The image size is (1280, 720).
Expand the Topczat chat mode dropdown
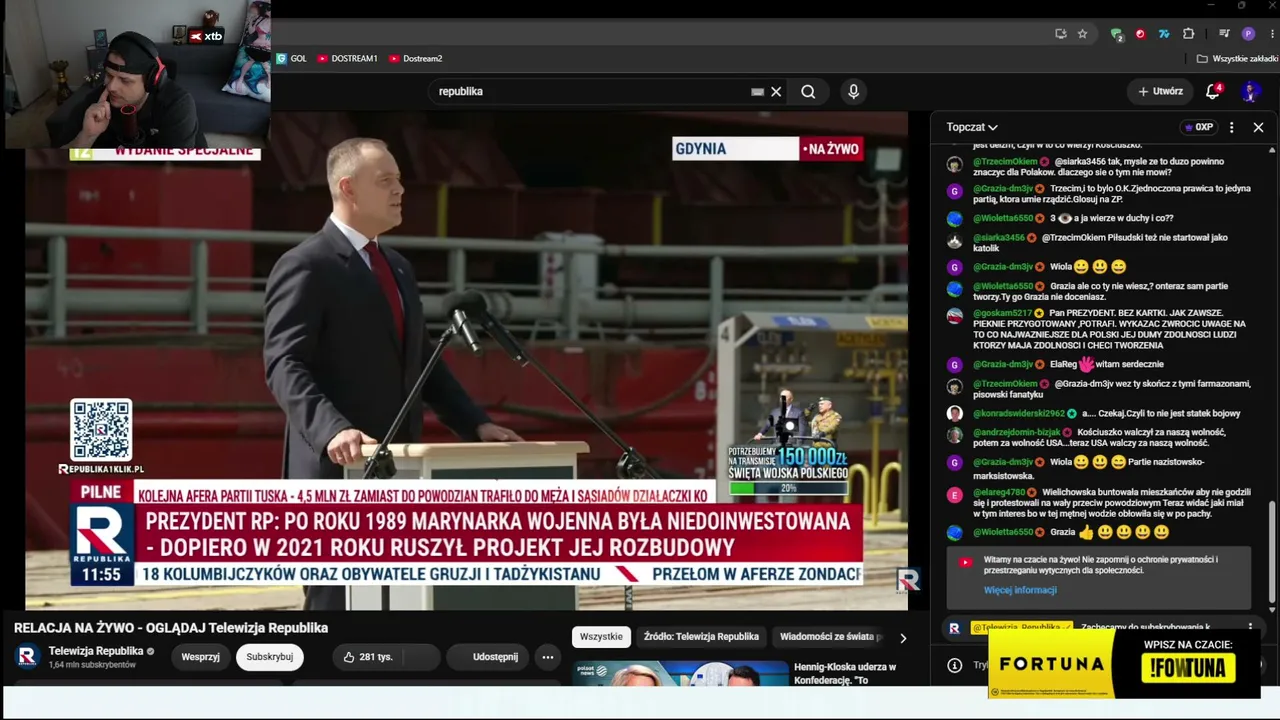pyautogui.click(x=972, y=128)
